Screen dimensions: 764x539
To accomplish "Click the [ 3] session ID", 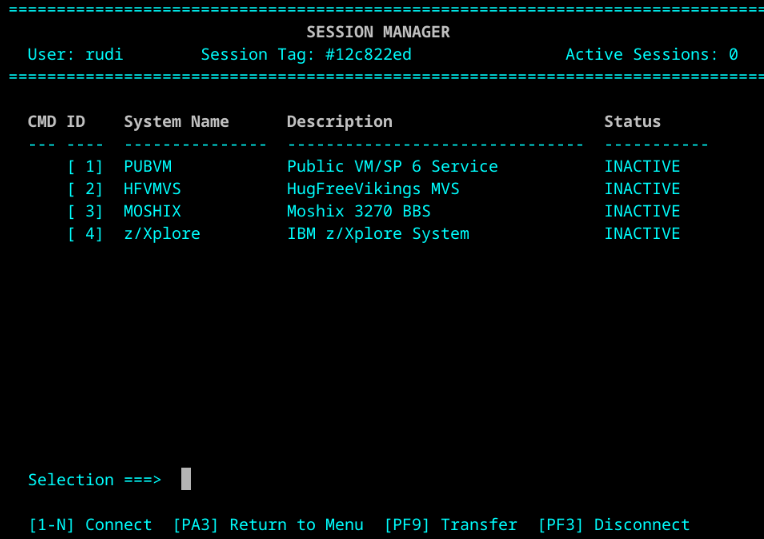I will 85,212.
